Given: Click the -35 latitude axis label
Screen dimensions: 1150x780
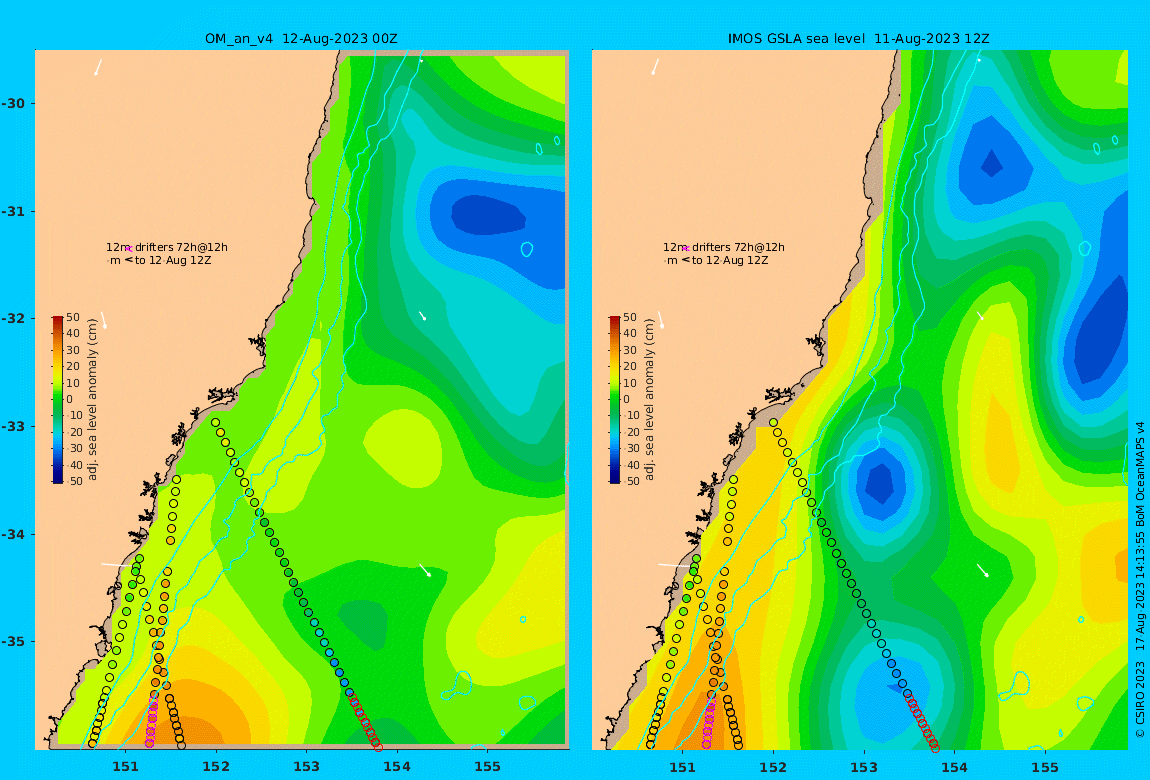Looking at the screenshot, I should click(12, 641).
